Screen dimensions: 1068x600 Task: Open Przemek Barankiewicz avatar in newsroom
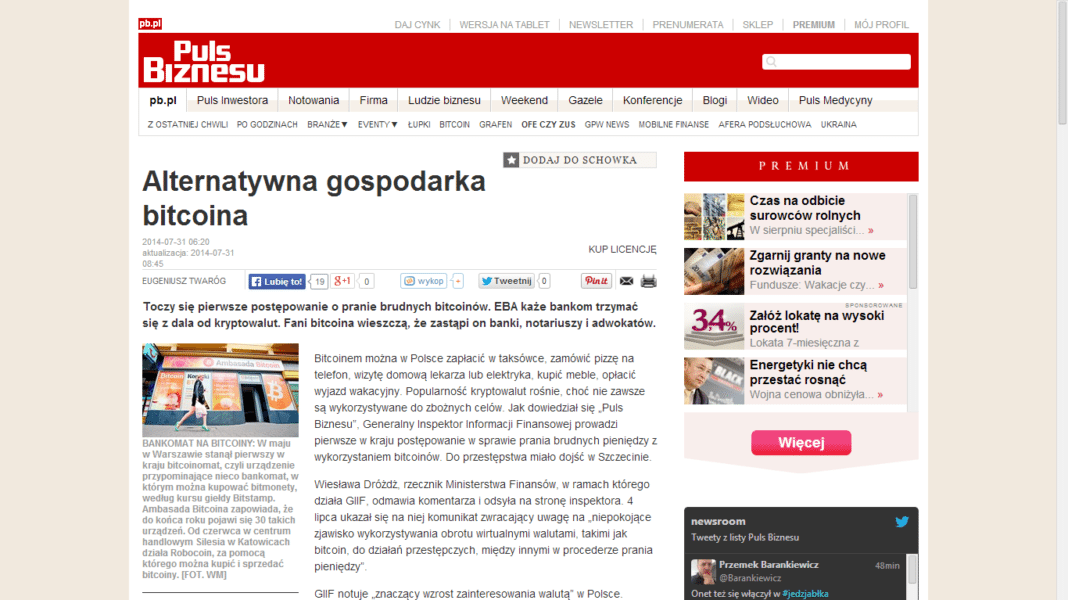(x=703, y=571)
